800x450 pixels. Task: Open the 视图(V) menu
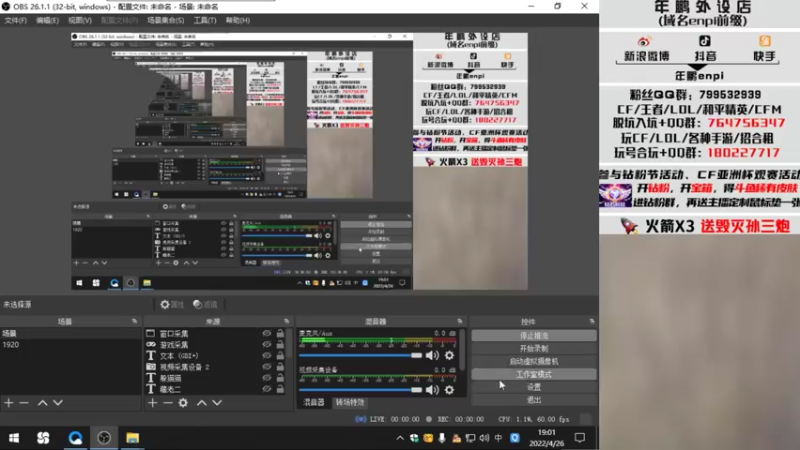click(80, 20)
